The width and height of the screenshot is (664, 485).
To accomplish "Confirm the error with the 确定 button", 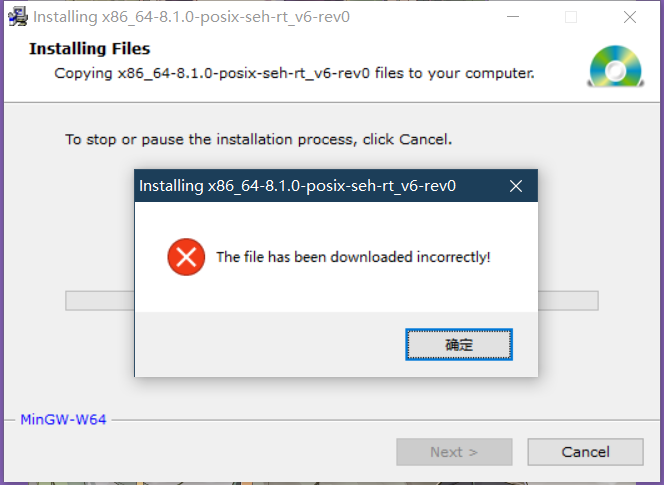I will (459, 344).
